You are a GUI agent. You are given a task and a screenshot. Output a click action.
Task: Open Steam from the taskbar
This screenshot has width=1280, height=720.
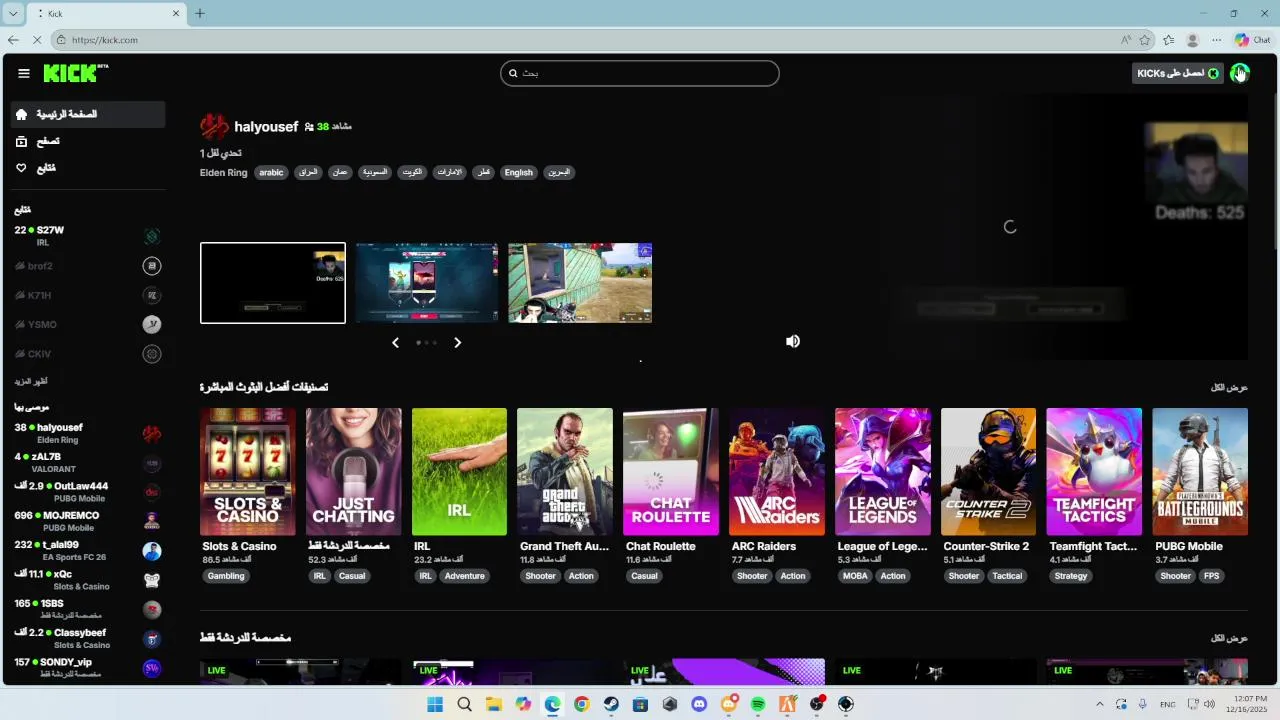(x=611, y=704)
